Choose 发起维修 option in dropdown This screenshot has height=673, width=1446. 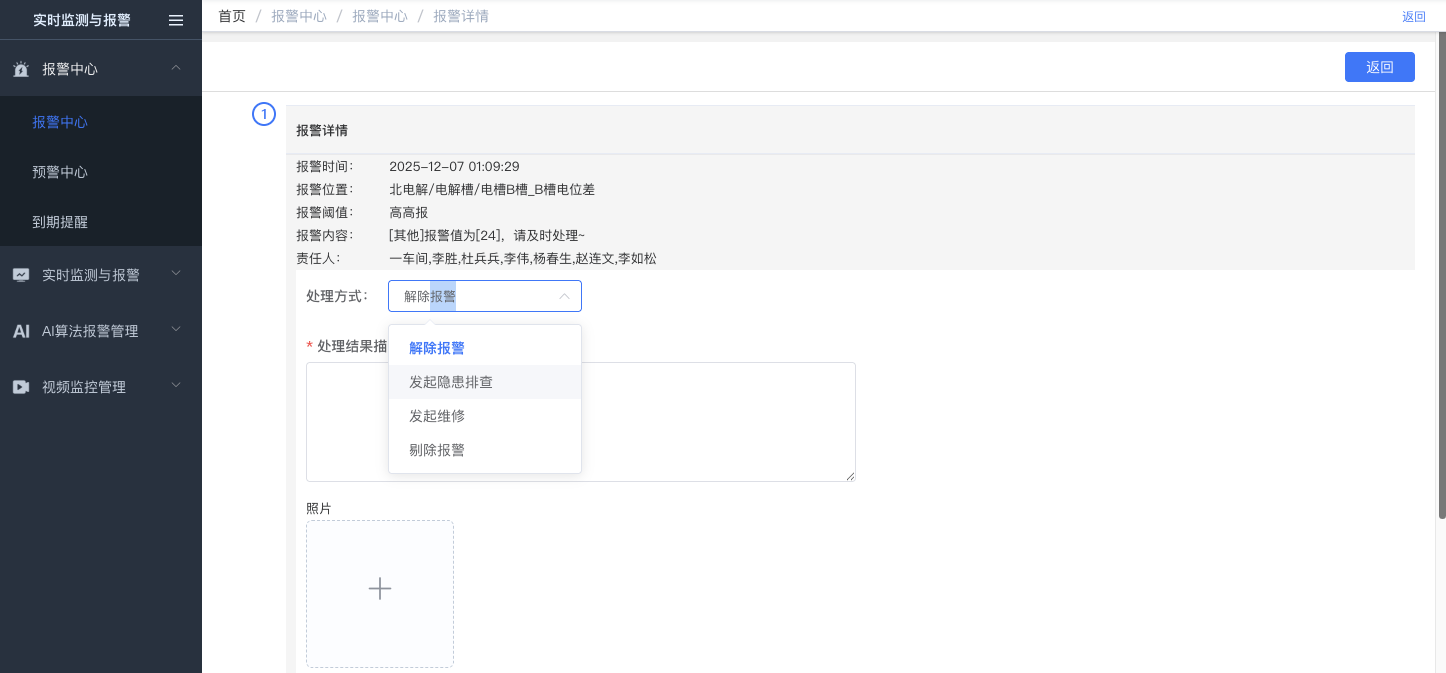437,416
